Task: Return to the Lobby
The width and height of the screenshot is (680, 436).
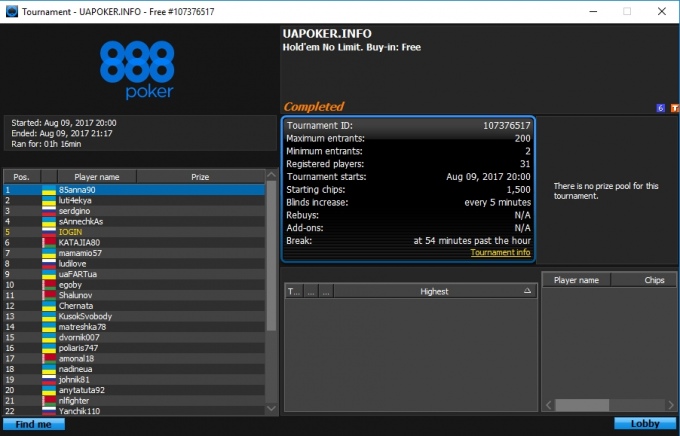Action: [x=645, y=424]
